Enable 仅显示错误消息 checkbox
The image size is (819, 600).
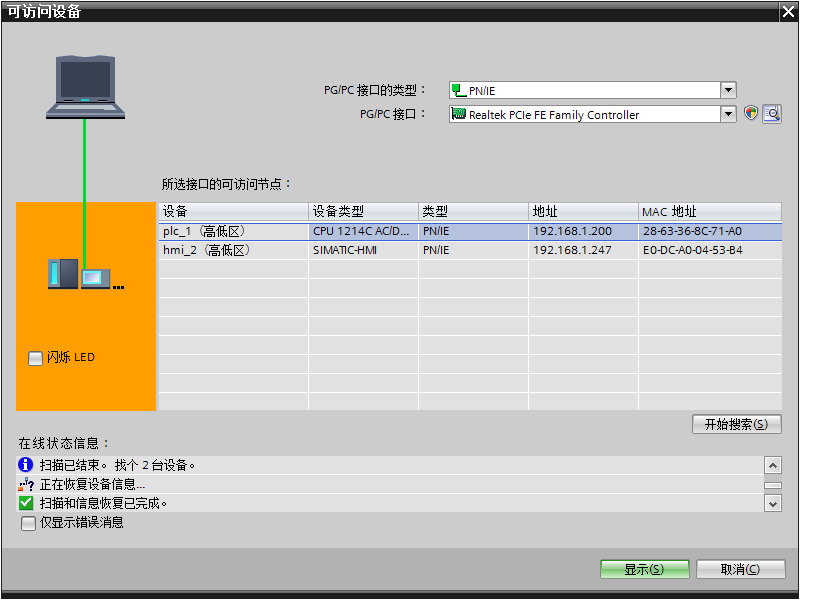pyautogui.click(x=28, y=523)
